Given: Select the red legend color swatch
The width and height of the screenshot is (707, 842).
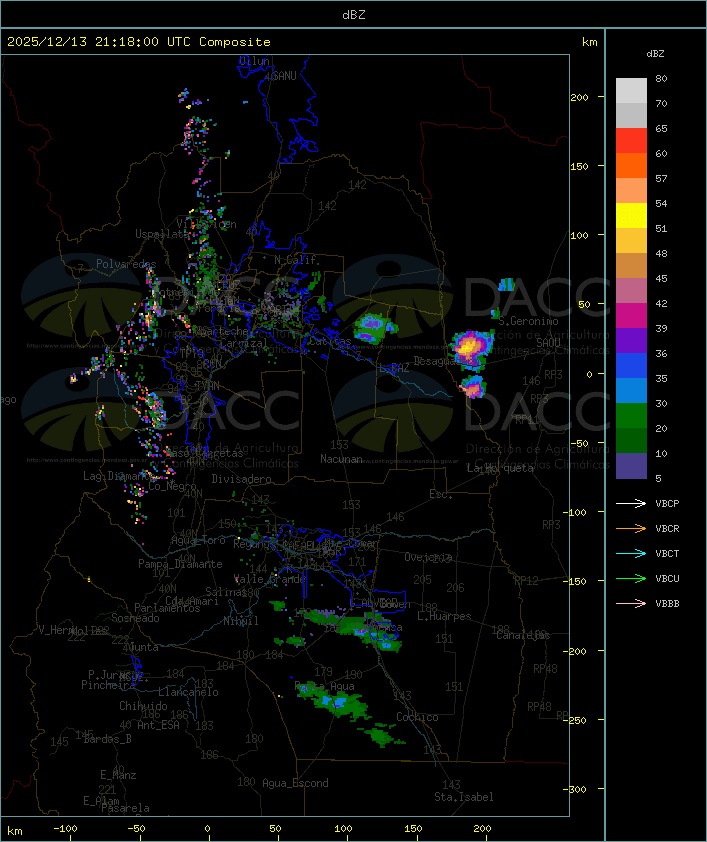Looking at the screenshot, I should [x=631, y=140].
